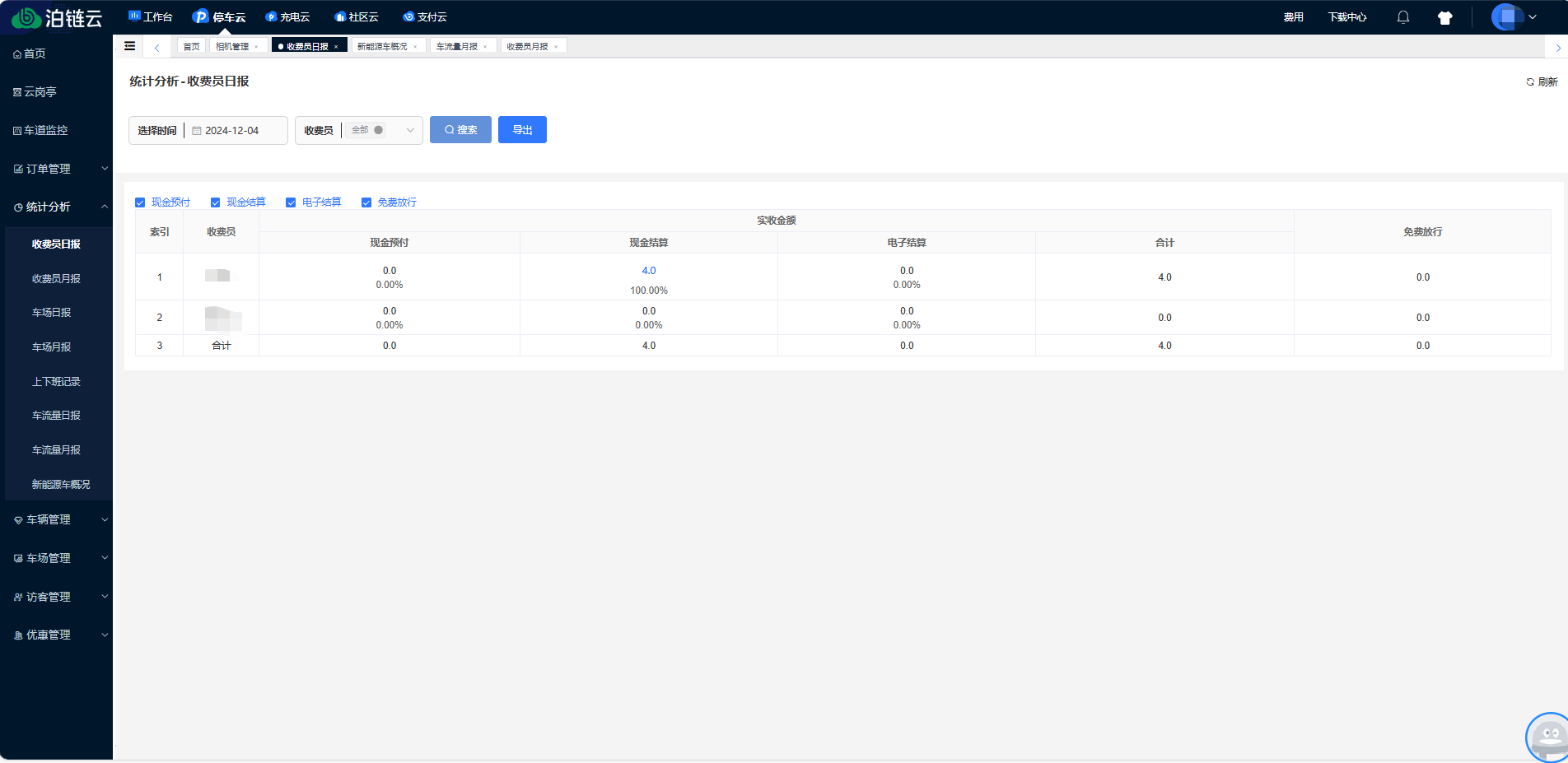Image resolution: width=1568 pixels, height=763 pixels.
Task: Switch to the 支付云 top menu
Action: (x=425, y=17)
